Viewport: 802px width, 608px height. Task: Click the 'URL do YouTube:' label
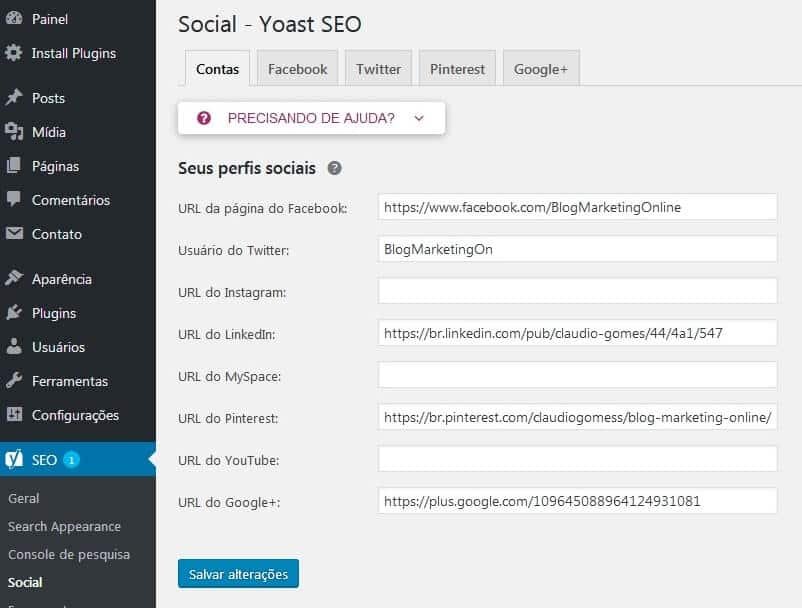[x=229, y=460]
